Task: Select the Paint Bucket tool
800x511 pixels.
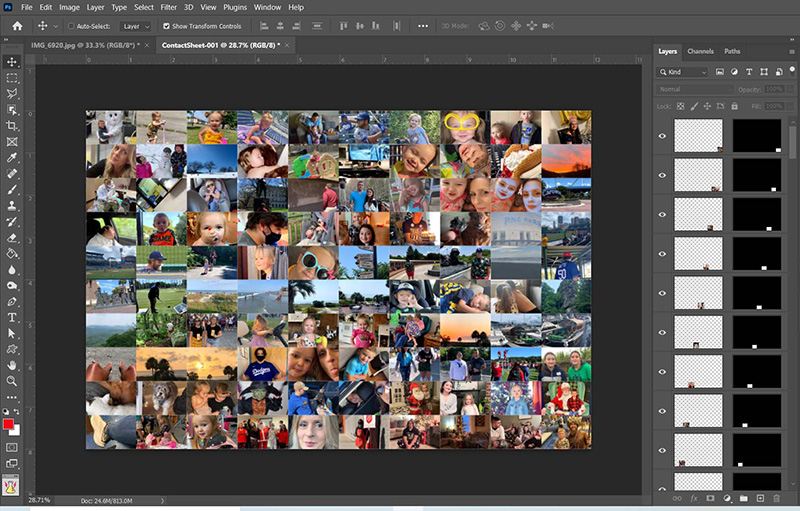Action: (12, 253)
